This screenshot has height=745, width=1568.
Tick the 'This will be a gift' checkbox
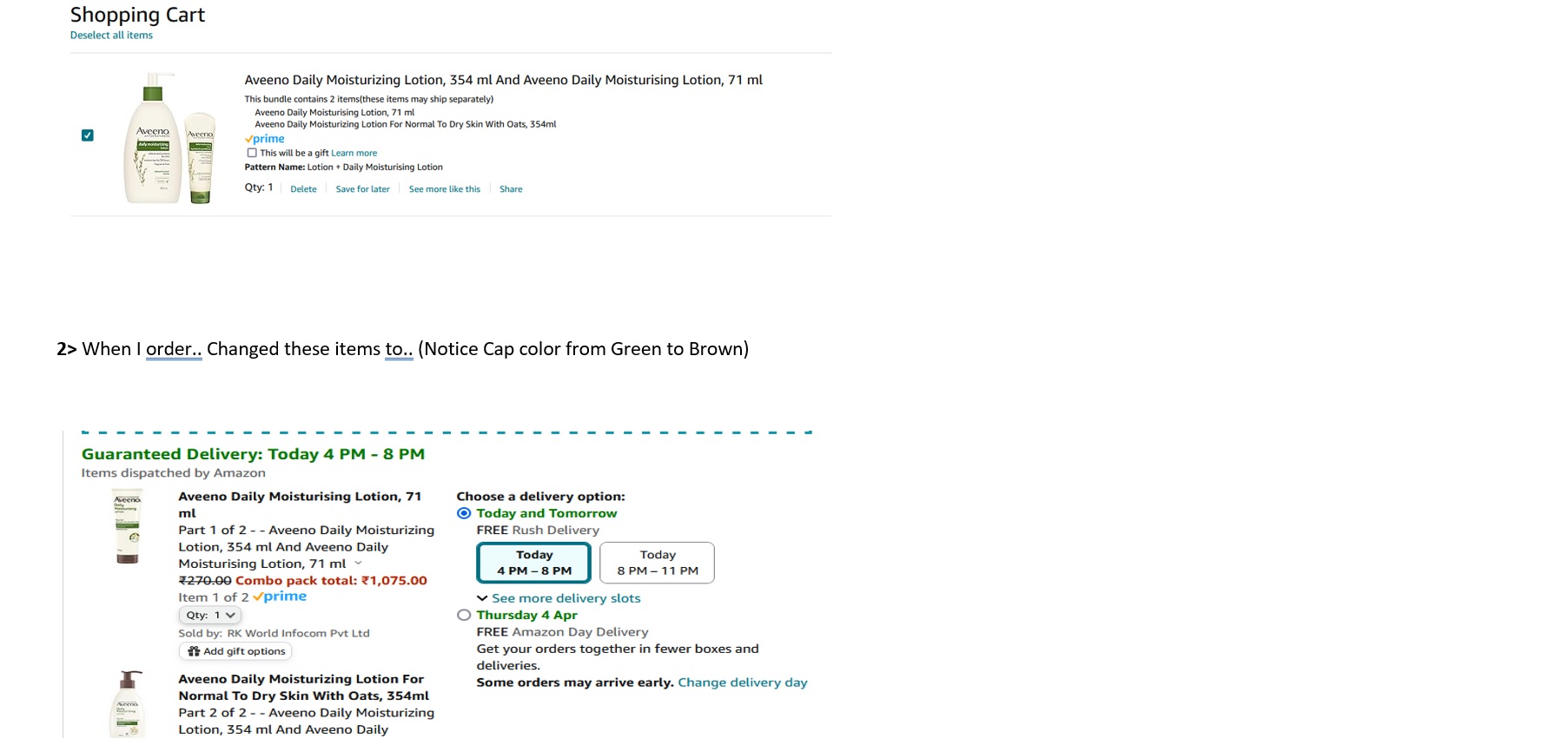pyautogui.click(x=252, y=153)
